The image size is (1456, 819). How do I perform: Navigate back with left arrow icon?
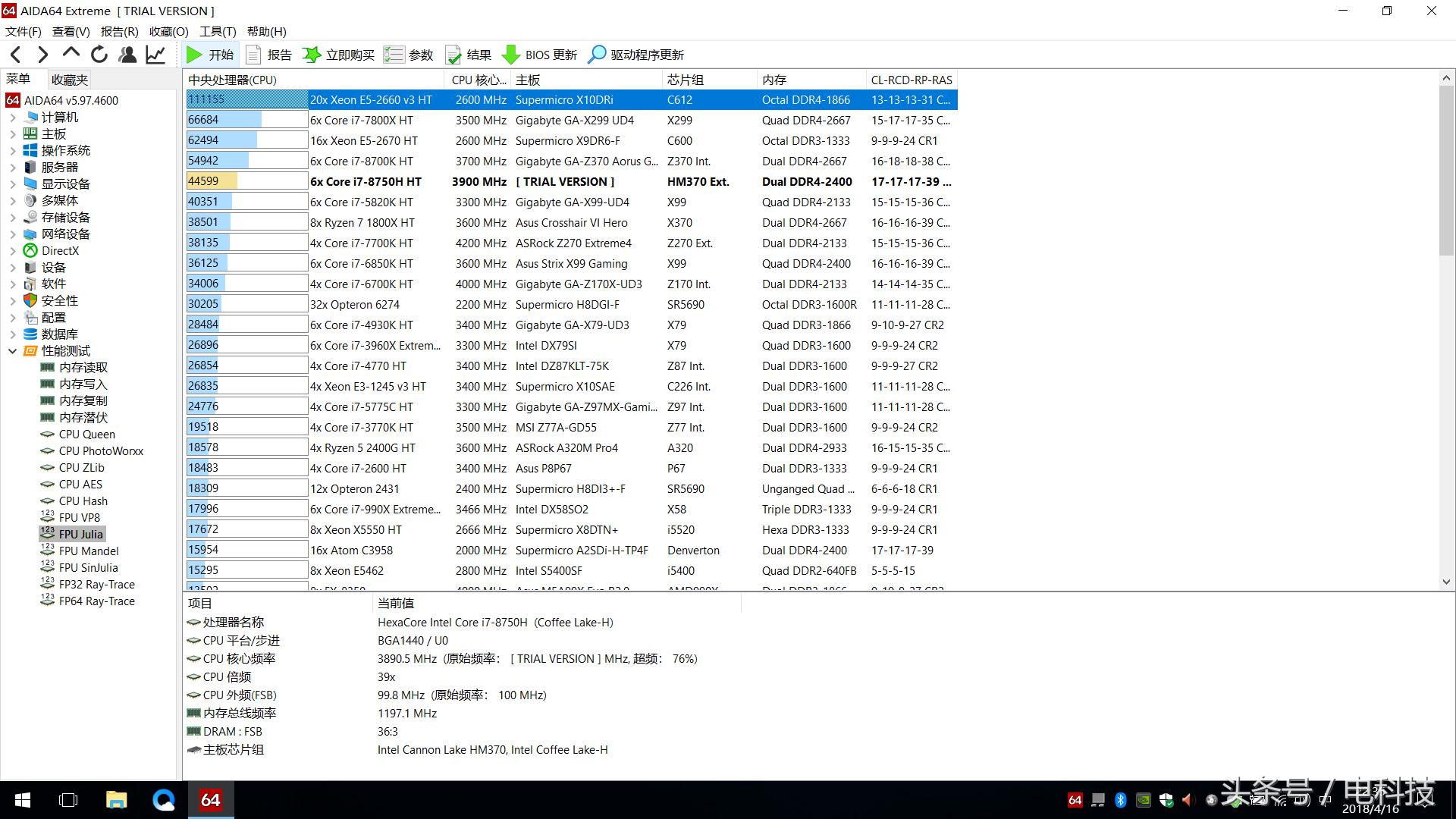[x=16, y=55]
